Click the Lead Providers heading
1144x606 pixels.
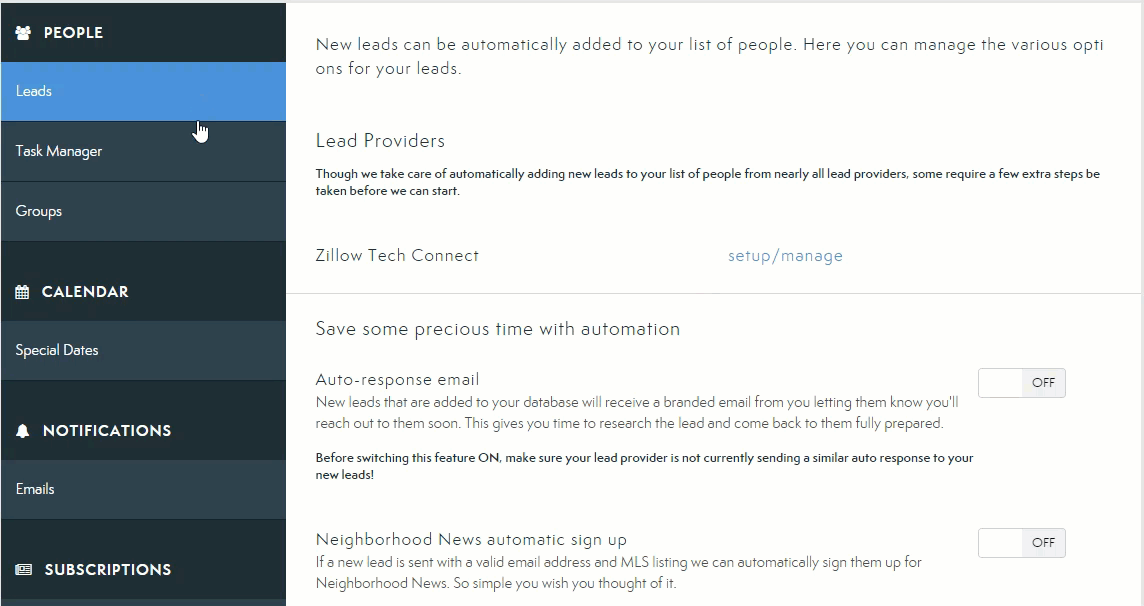click(380, 141)
